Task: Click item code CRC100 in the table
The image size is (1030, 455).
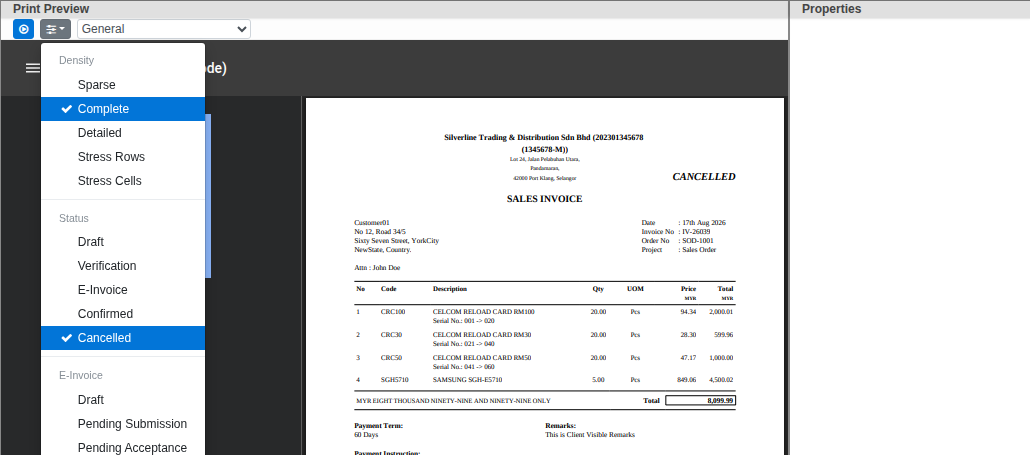Action: pos(393,312)
